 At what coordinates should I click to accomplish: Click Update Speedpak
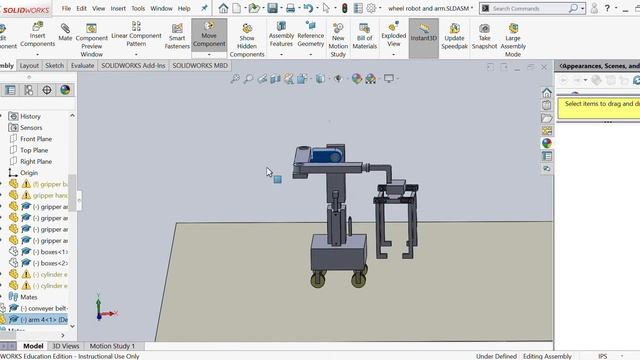point(454,37)
